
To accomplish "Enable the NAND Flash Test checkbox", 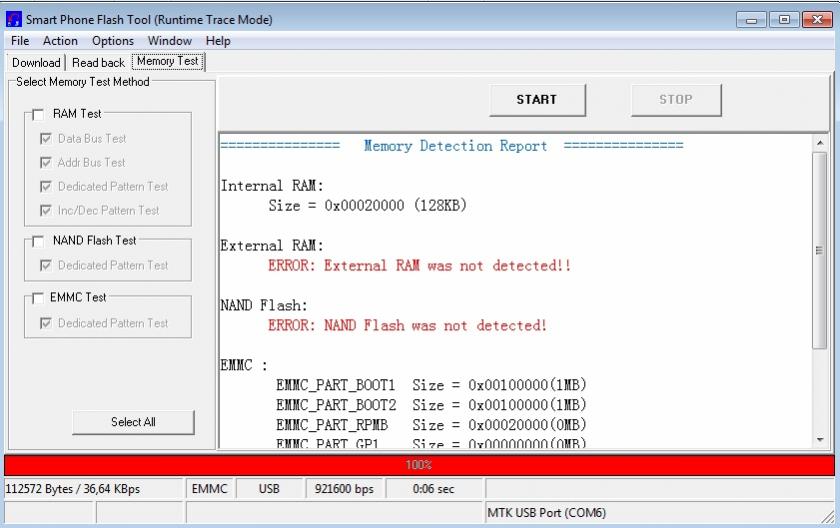I will pos(38,241).
